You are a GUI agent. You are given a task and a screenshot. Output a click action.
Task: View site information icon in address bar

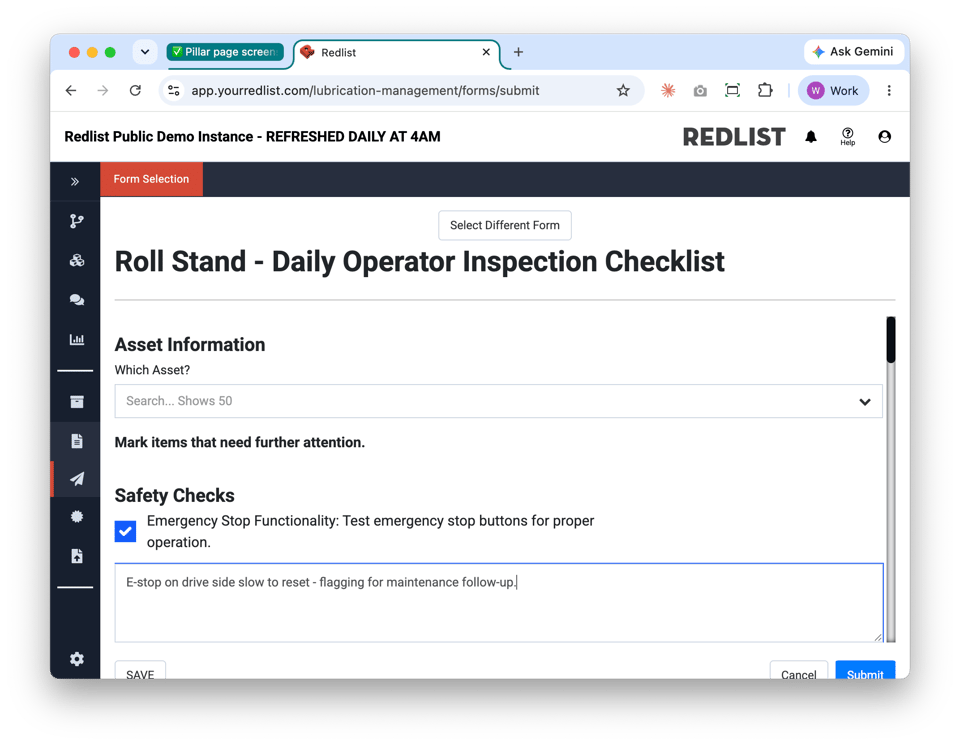[174, 91]
